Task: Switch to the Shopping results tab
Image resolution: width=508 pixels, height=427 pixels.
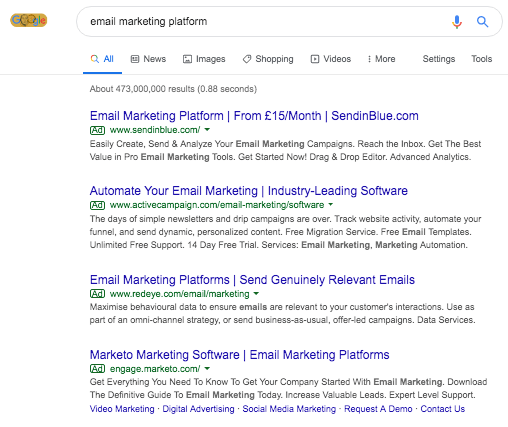Action: (268, 59)
